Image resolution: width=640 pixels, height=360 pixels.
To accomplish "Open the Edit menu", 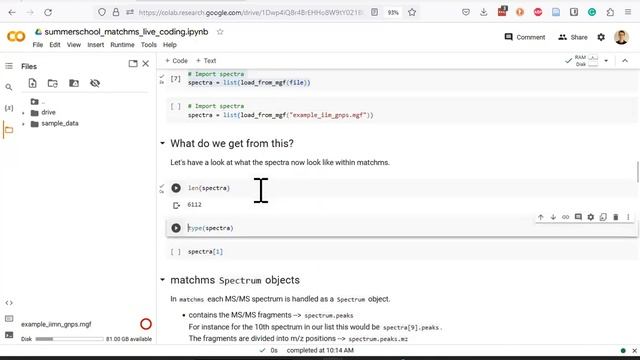I will tap(55, 45).
